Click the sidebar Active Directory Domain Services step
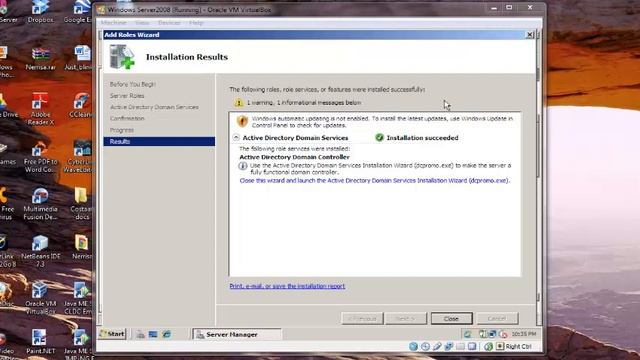Viewport: 640px width, 360px height. pyautogui.click(x=154, y=107)
